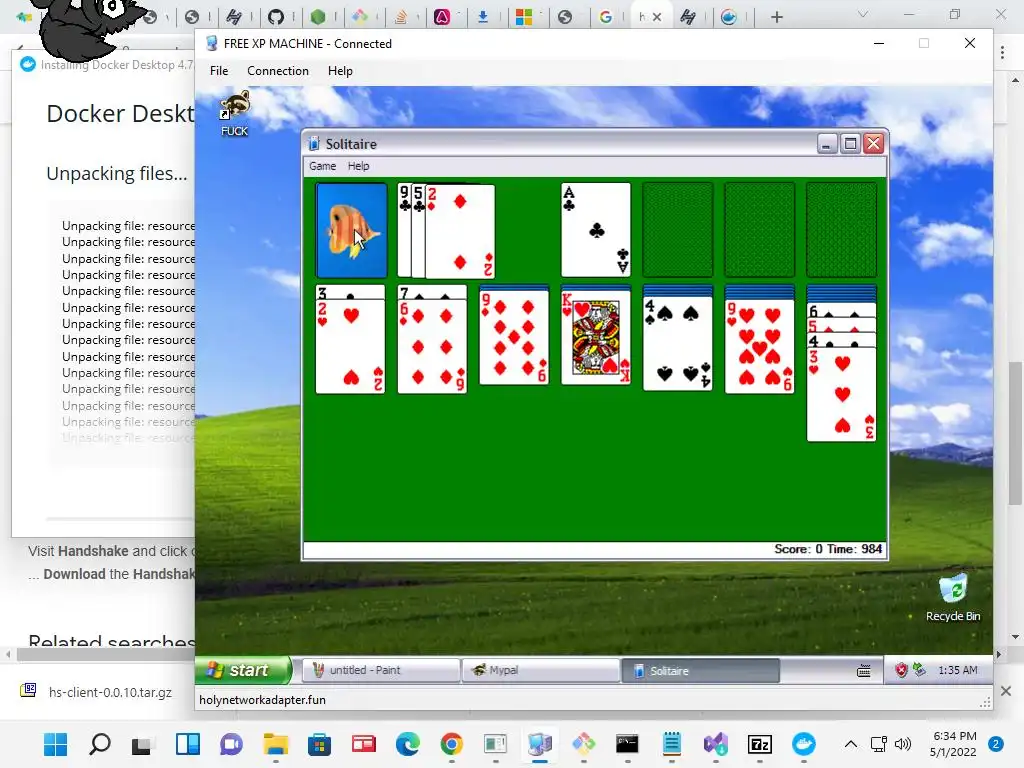Expand the browser tab search chevron
The width and height of the screenshot is (1024, 768).
pyautogui.click(x=863, y=14)
